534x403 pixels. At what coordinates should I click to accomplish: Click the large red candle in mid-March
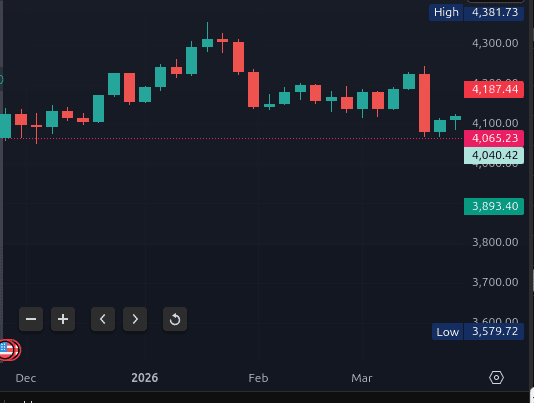point(424,103)
